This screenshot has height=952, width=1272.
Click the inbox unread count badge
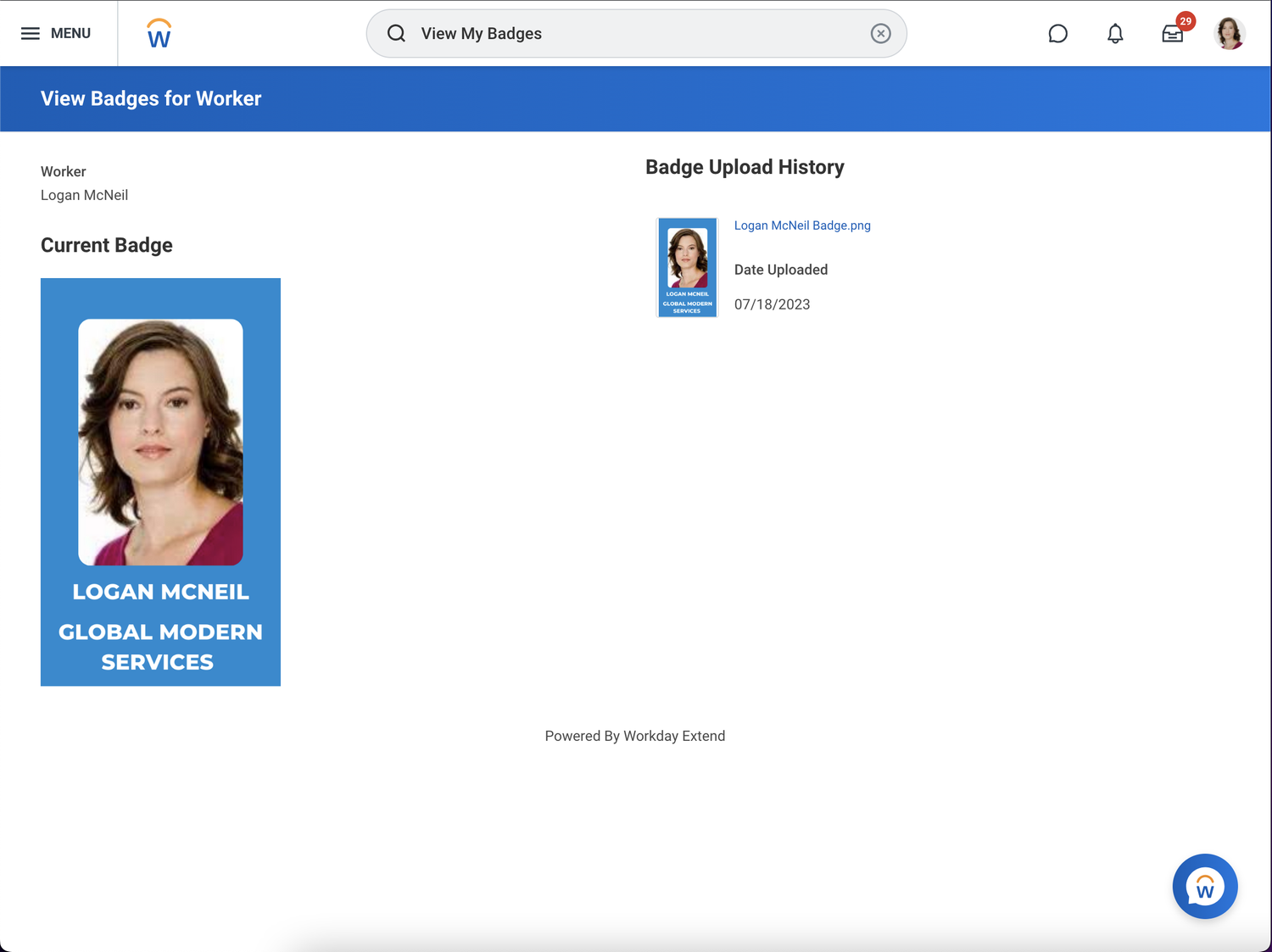(1185, 21)
